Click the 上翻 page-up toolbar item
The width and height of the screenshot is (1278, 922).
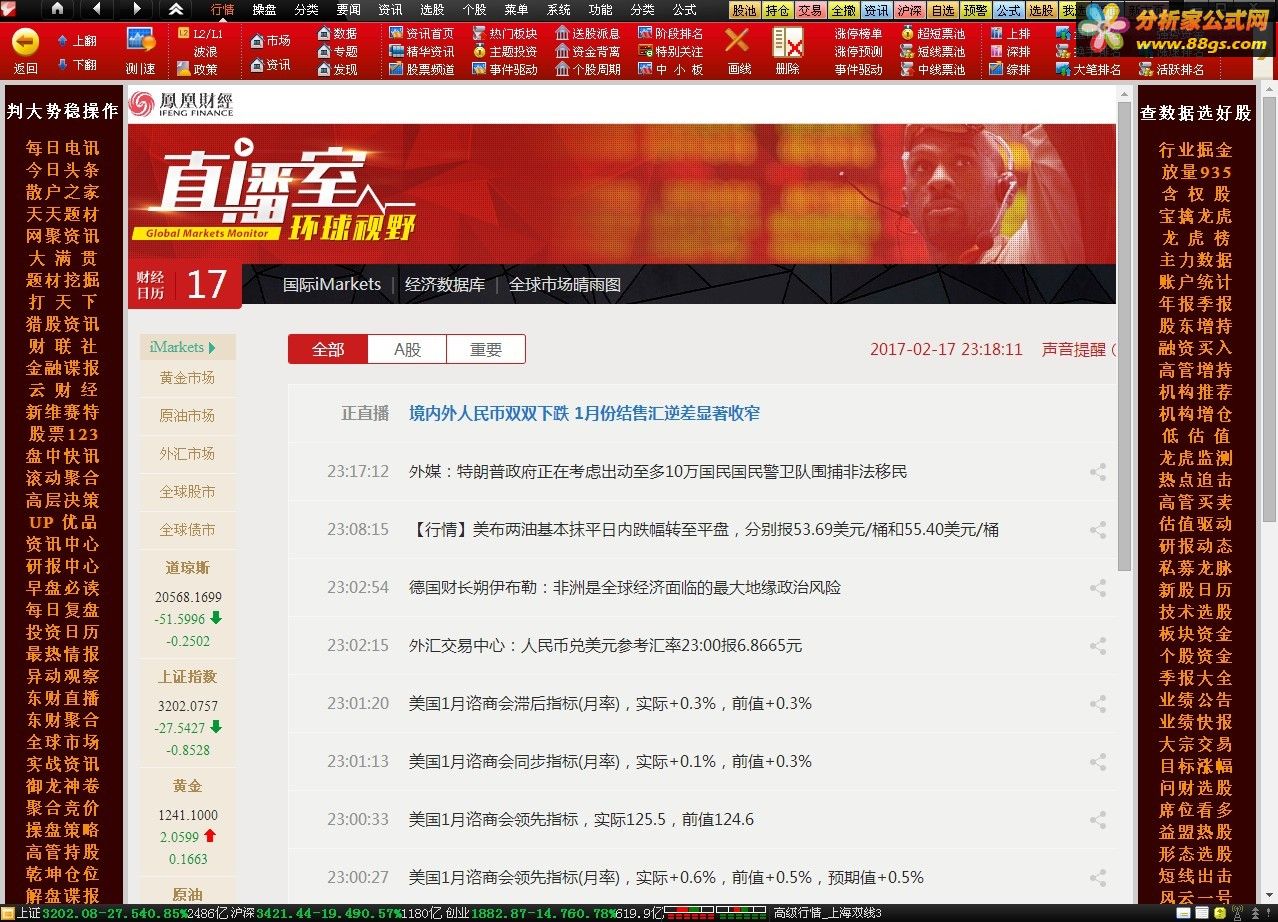pos(77,41)
